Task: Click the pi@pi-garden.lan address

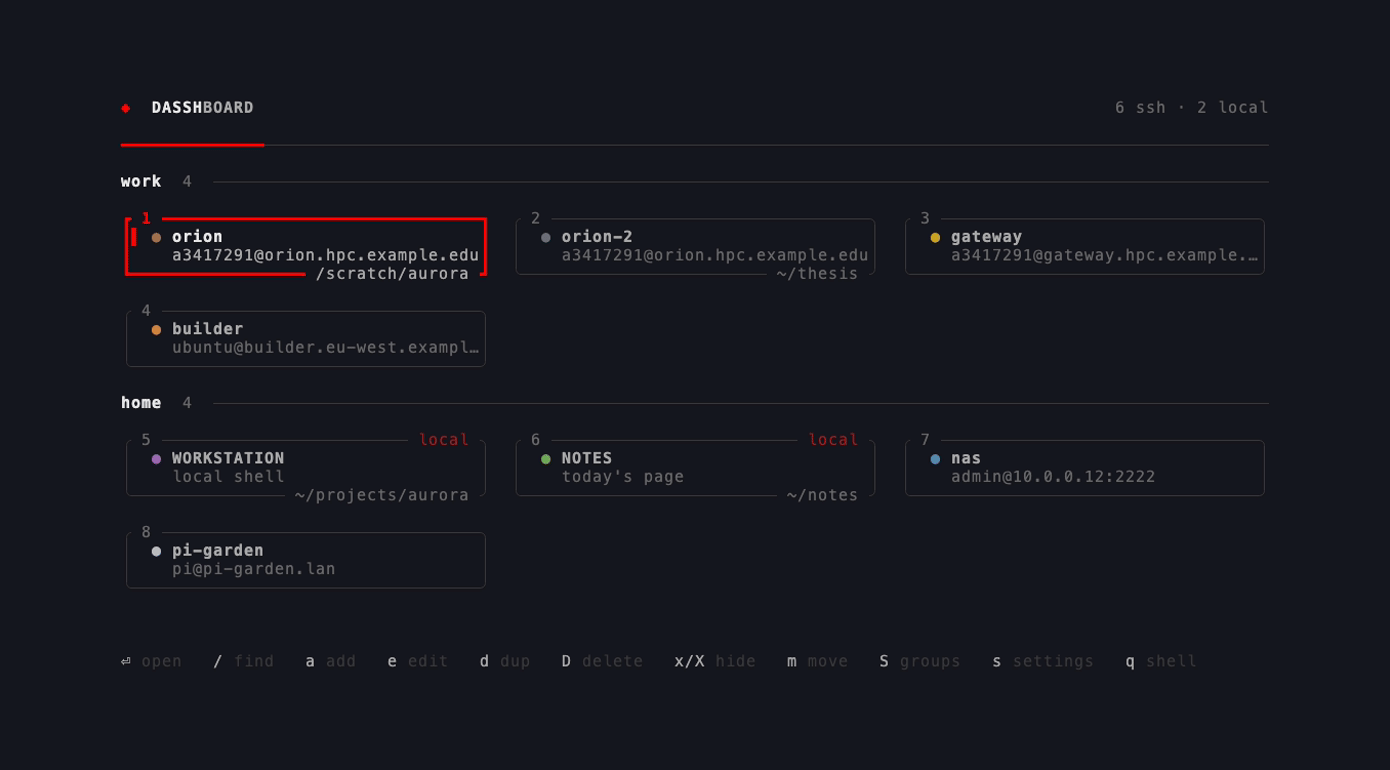Action: (x=254, y=569)
